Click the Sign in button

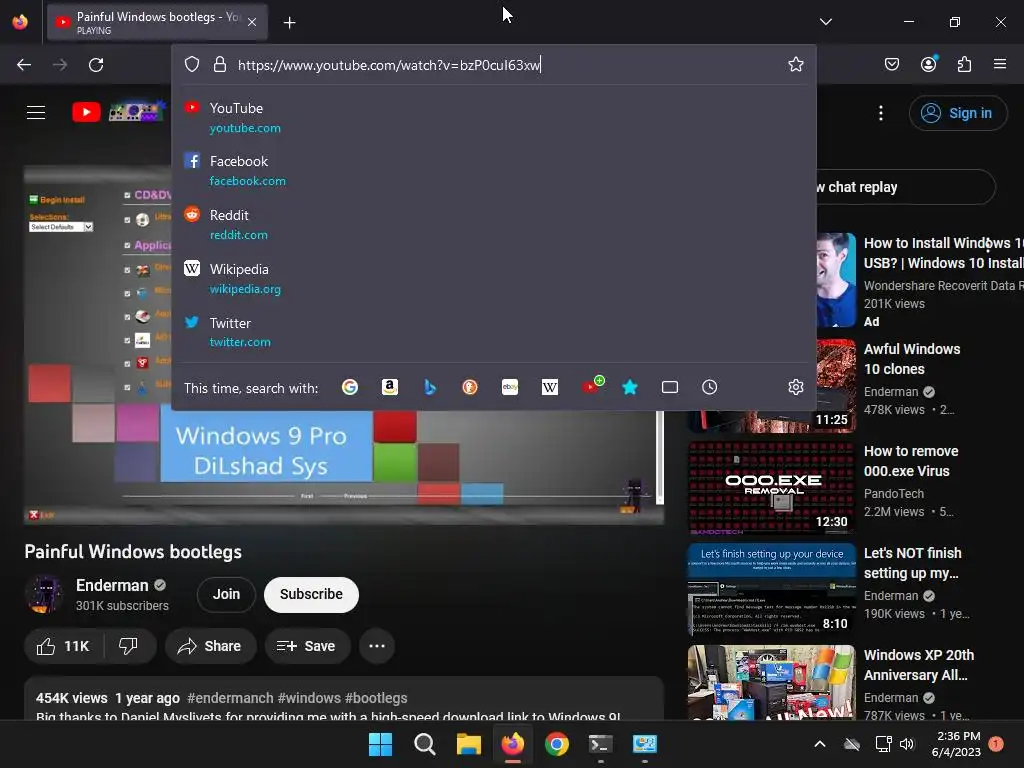[958, 113]
